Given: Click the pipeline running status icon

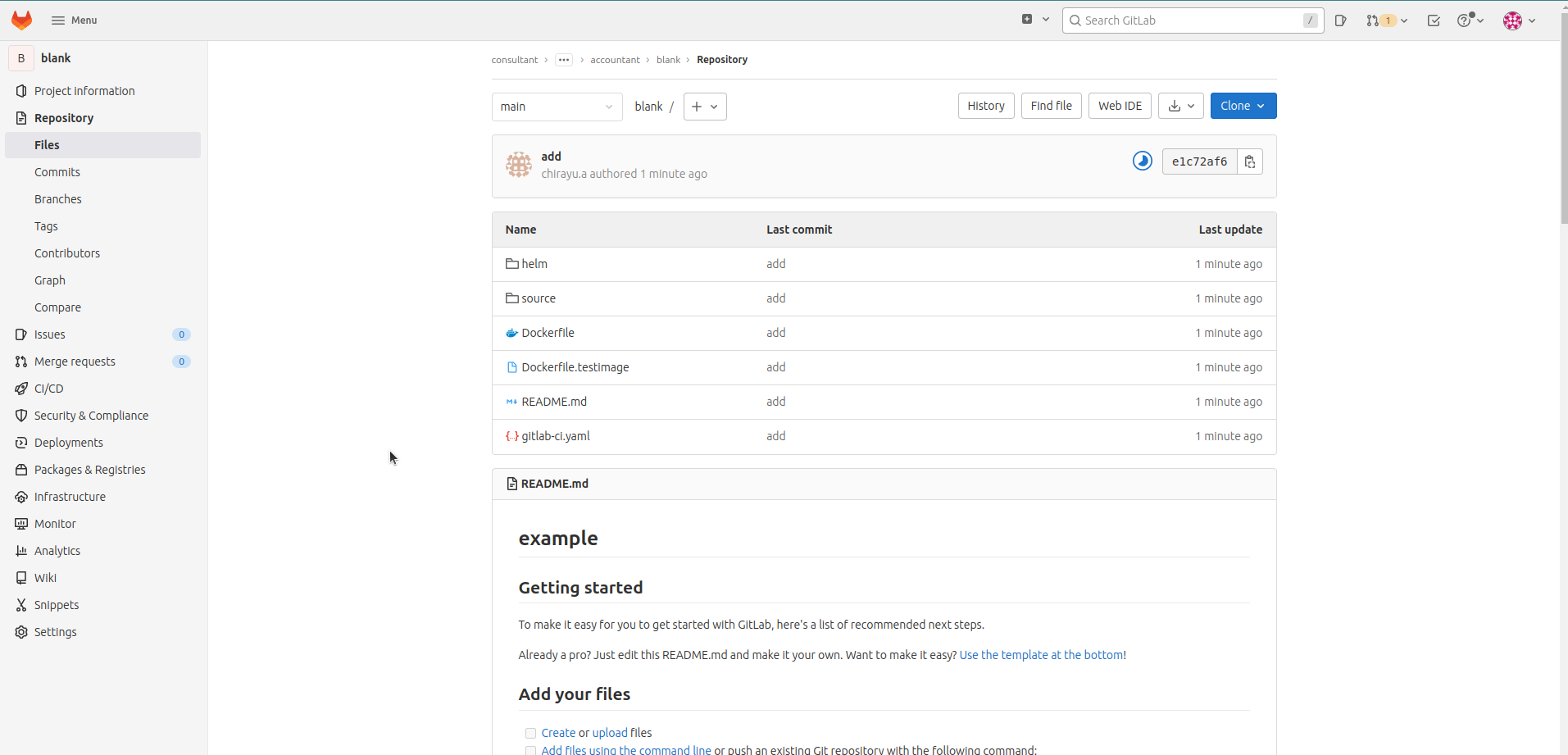Looking at the screenshot, I should [x=1143, y=161].
